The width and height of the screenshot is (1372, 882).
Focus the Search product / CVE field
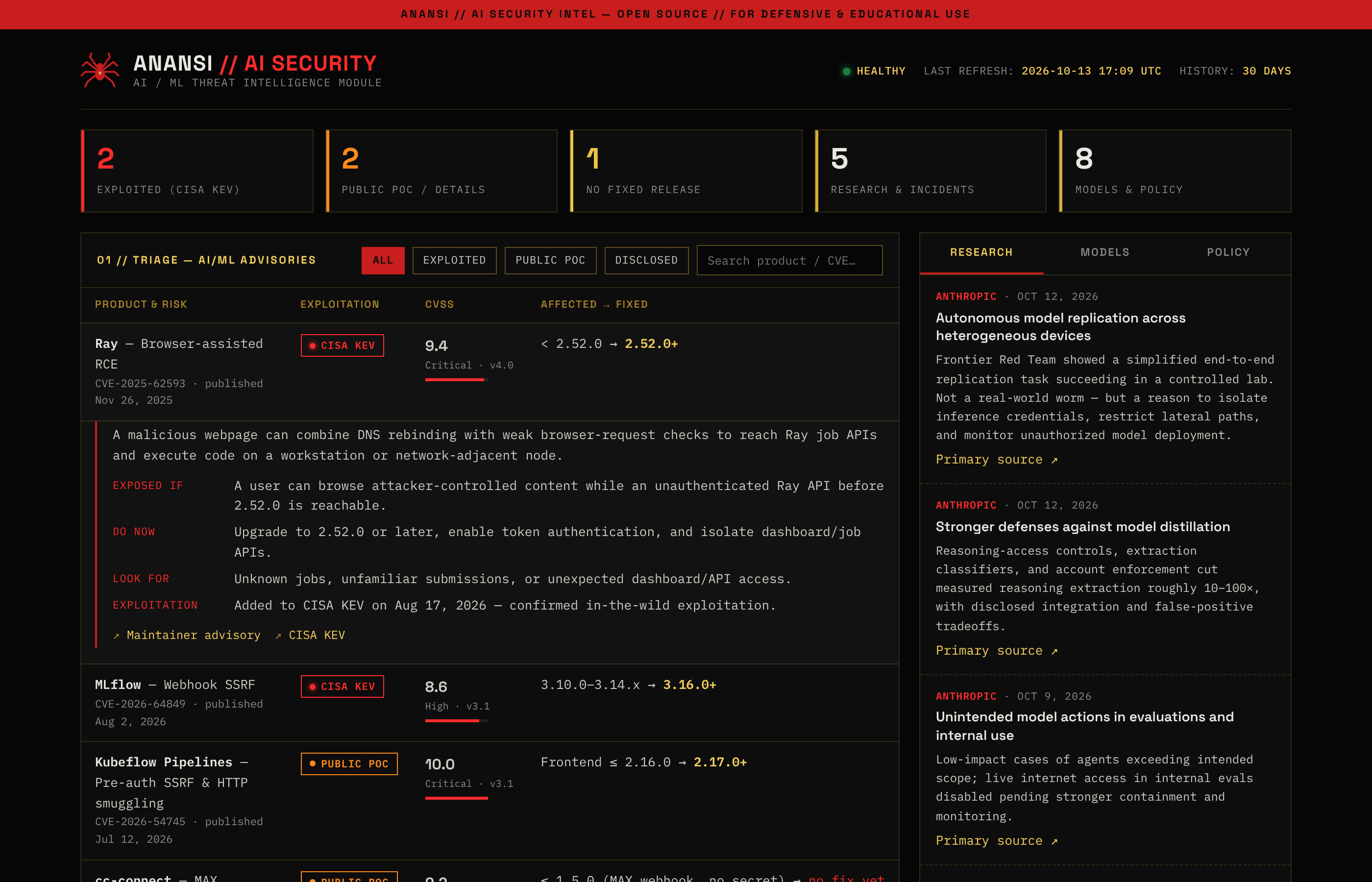coord(789,261)
